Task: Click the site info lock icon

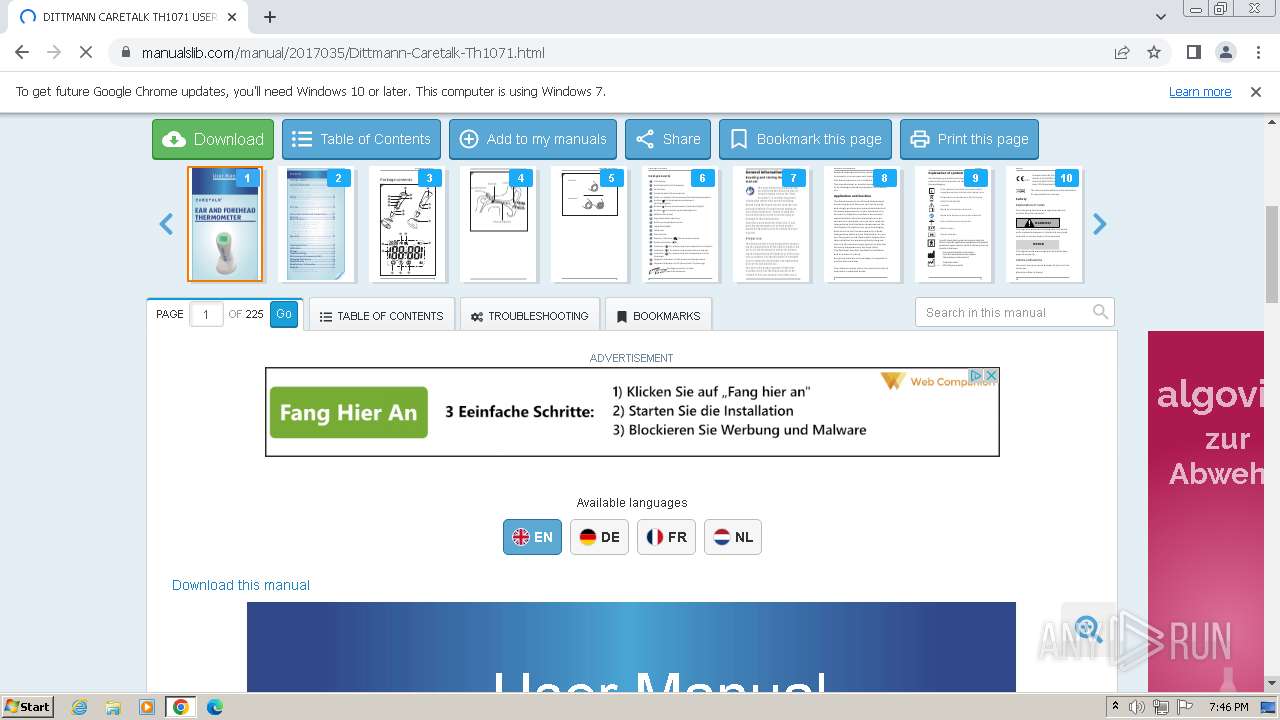Action: (x=125, y=52)
